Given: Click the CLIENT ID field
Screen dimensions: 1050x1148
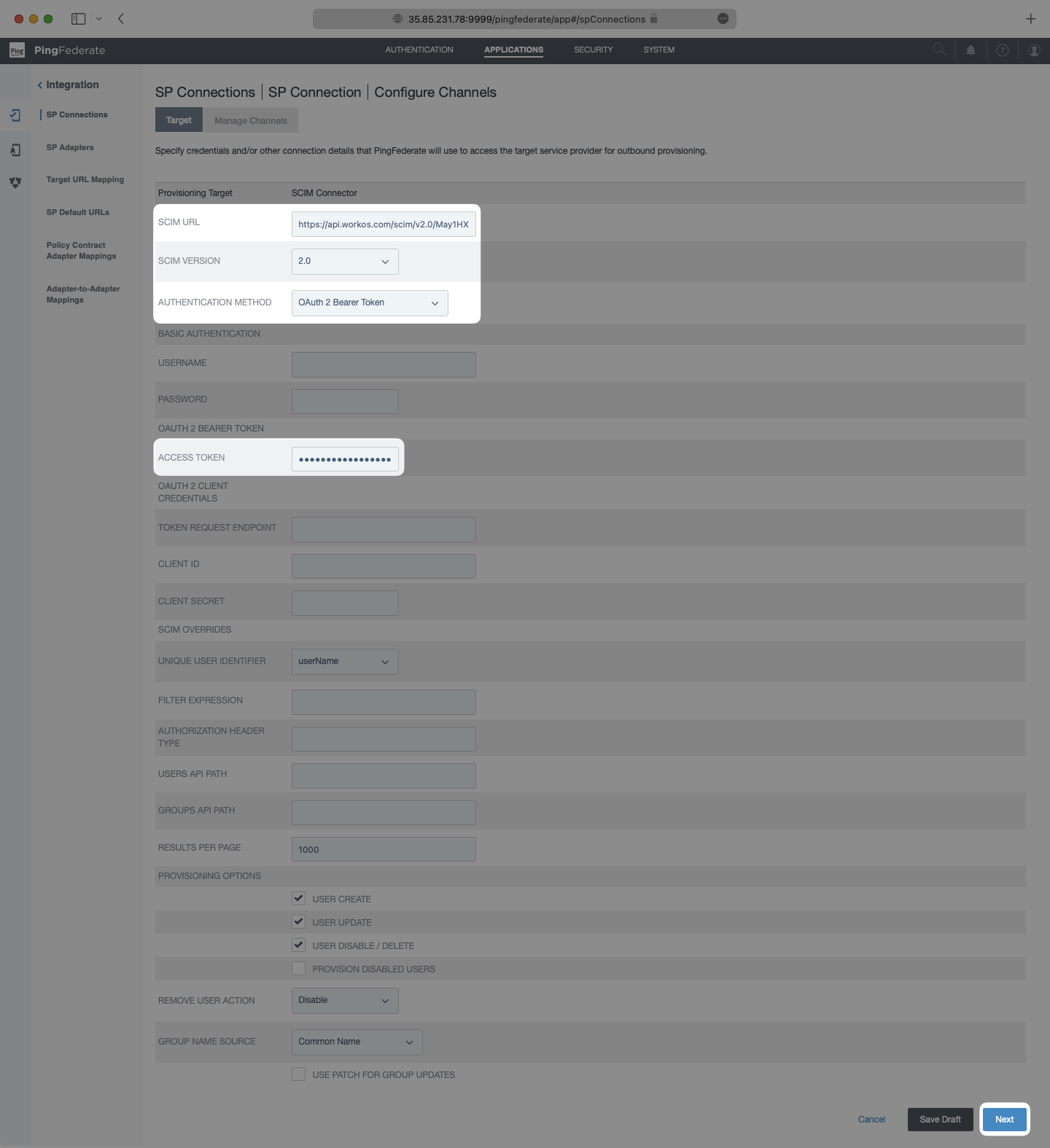Looking at the screenshot, I should click(x=384, y=566).
